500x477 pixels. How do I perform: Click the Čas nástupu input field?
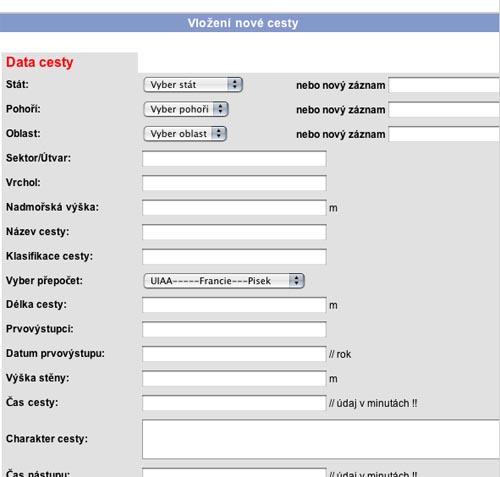coord(234,473)
